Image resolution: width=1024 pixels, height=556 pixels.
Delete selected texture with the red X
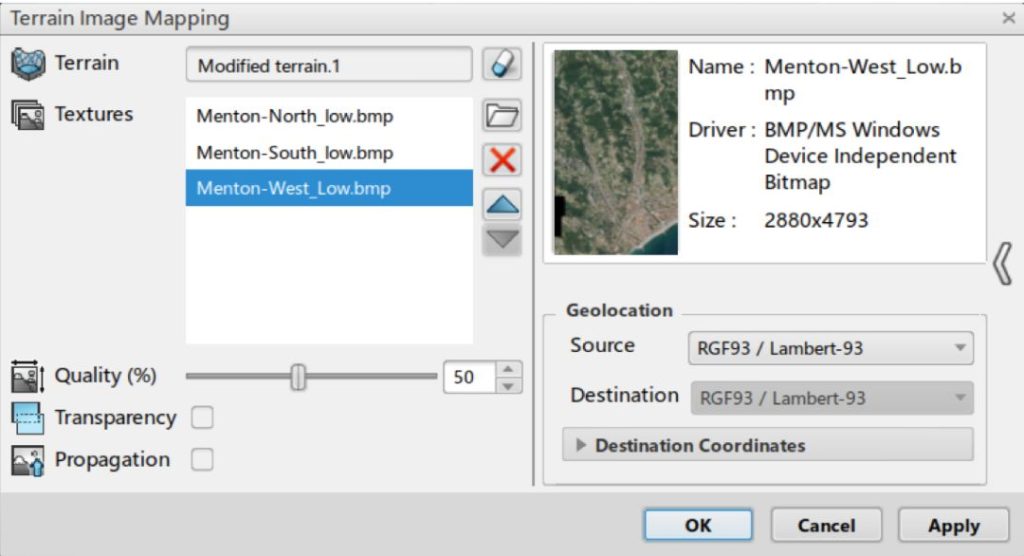tap(502, 160)
